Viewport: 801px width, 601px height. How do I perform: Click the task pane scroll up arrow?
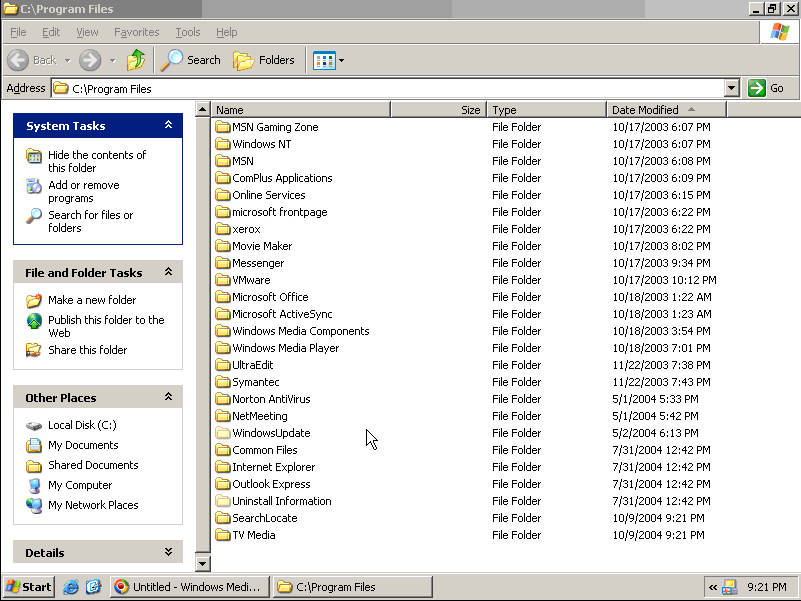click(x=203, y=109)
